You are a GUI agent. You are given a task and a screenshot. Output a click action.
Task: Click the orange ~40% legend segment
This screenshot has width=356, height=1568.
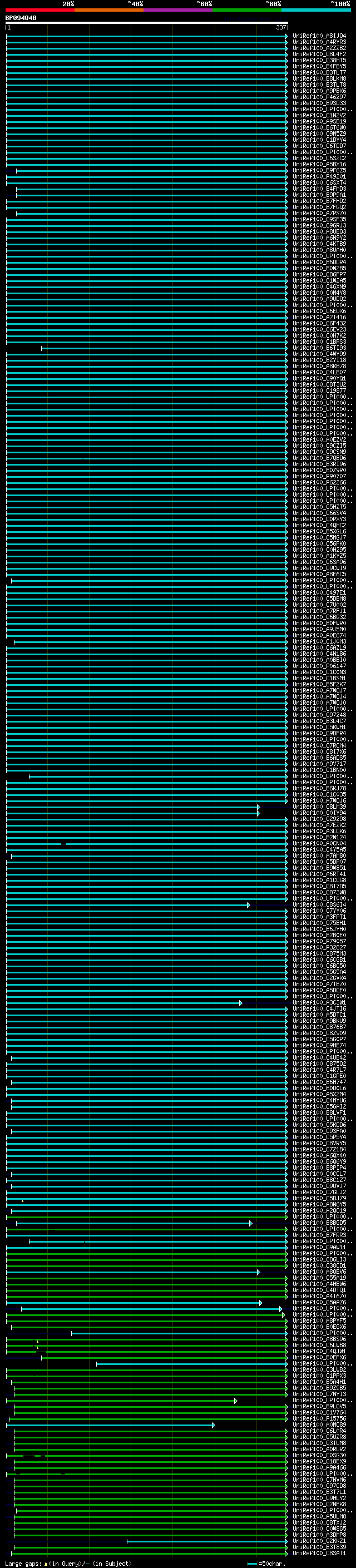(x=109, y=10)
